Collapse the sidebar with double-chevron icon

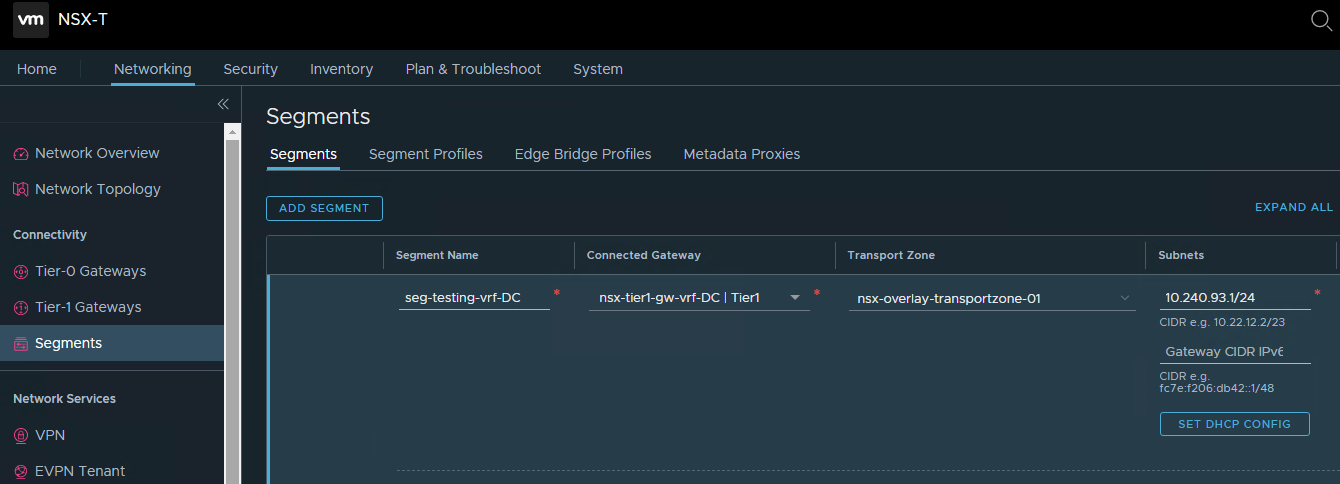223,104
